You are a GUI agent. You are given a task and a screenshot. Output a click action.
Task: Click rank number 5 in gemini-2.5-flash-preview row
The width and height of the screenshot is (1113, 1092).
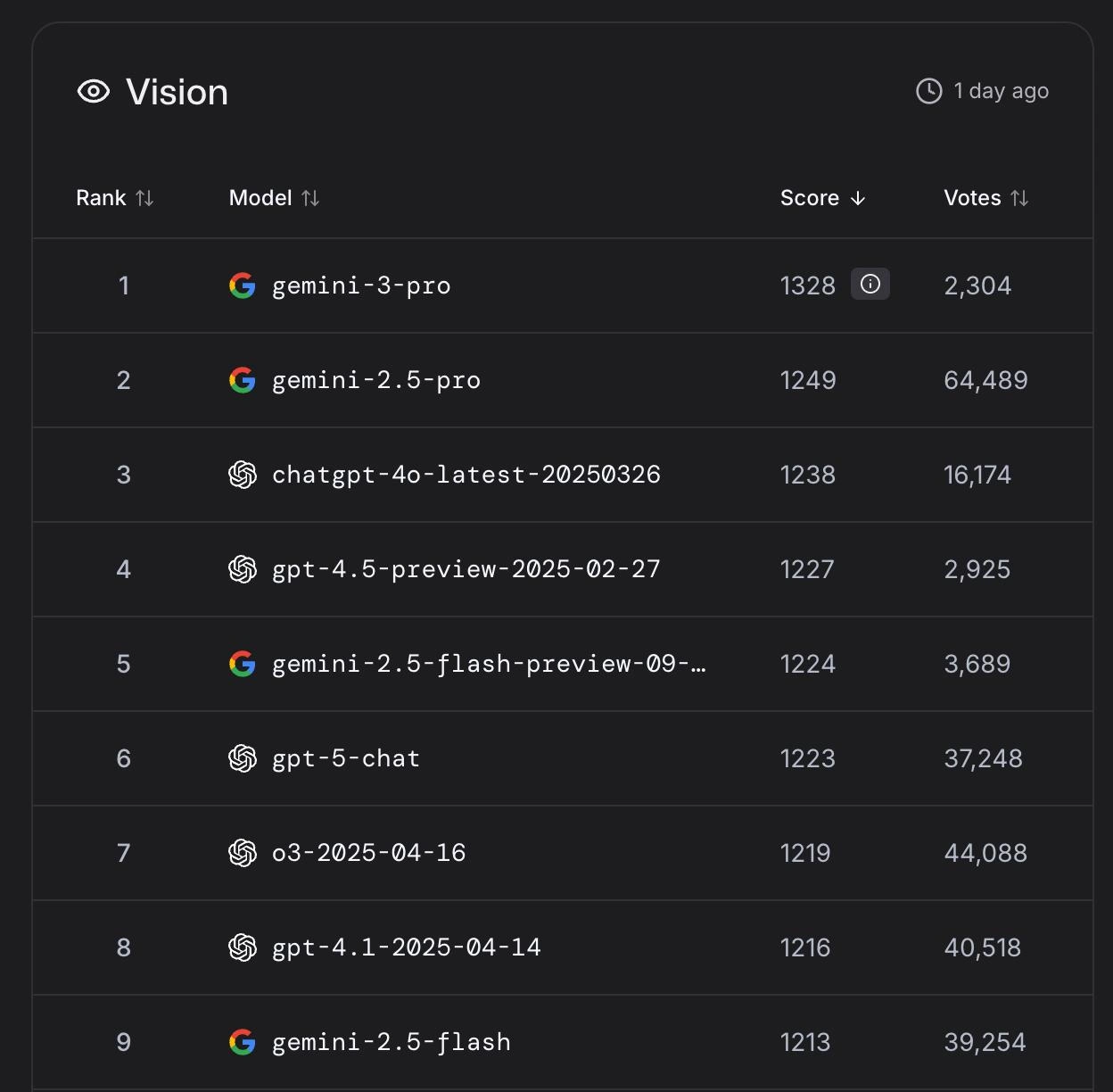[124, 664]
